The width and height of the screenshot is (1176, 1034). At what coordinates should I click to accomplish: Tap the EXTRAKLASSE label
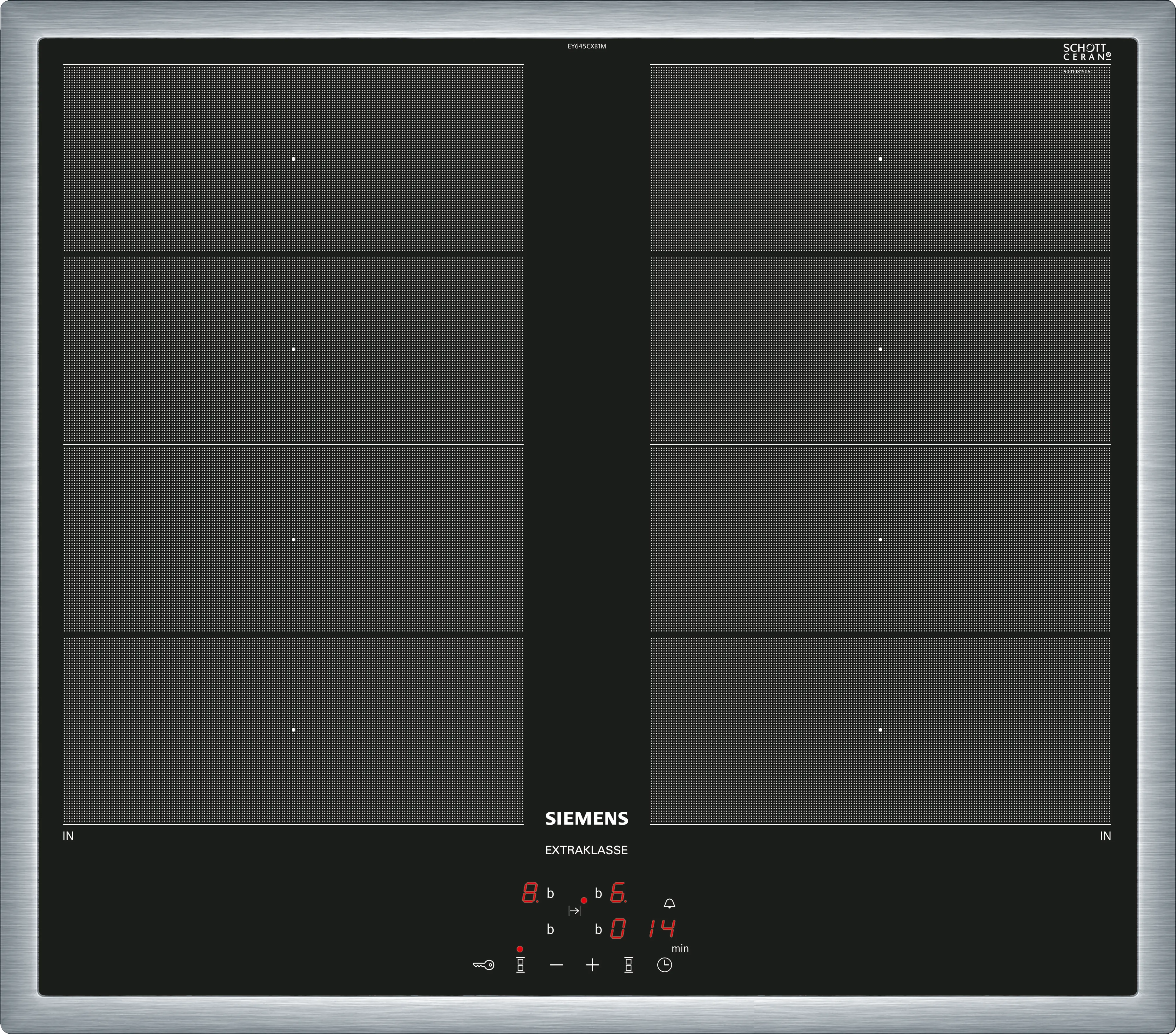pos(586,851)
